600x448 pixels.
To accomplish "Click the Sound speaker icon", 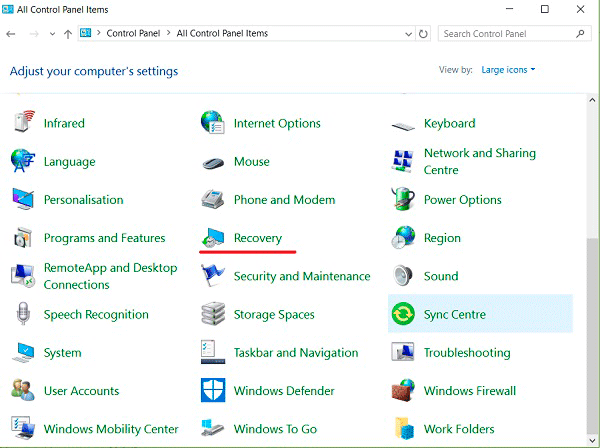I will (403, 275).
